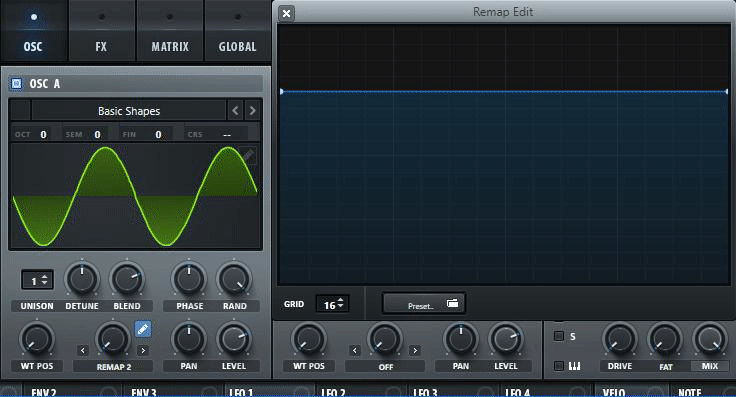The height and width of the screenshot is (397, 736).
Task: Click the PHASE knob
Action: point(189,279)
